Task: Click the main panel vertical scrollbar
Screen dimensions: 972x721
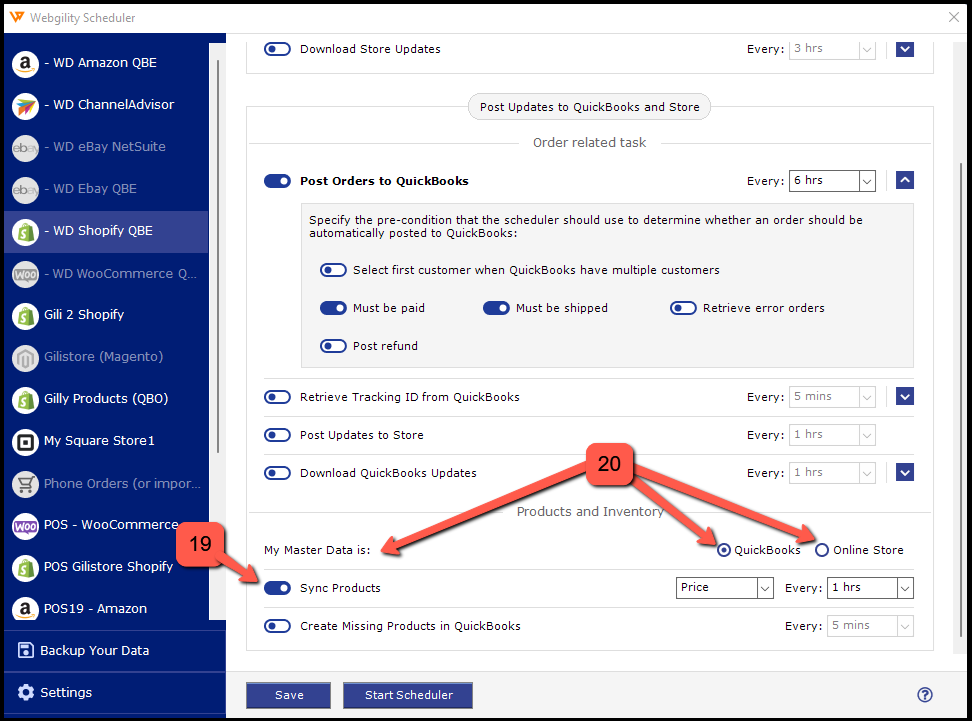Action: click(x=962, y=400)
